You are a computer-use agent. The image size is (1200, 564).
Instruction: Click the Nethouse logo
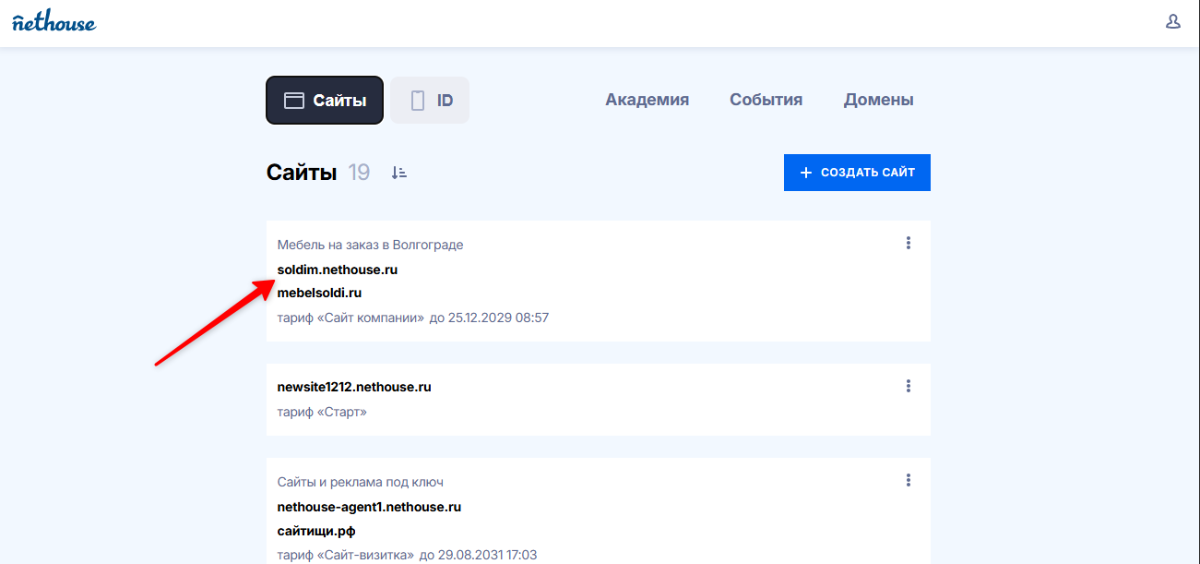click(x=54, y=22)
